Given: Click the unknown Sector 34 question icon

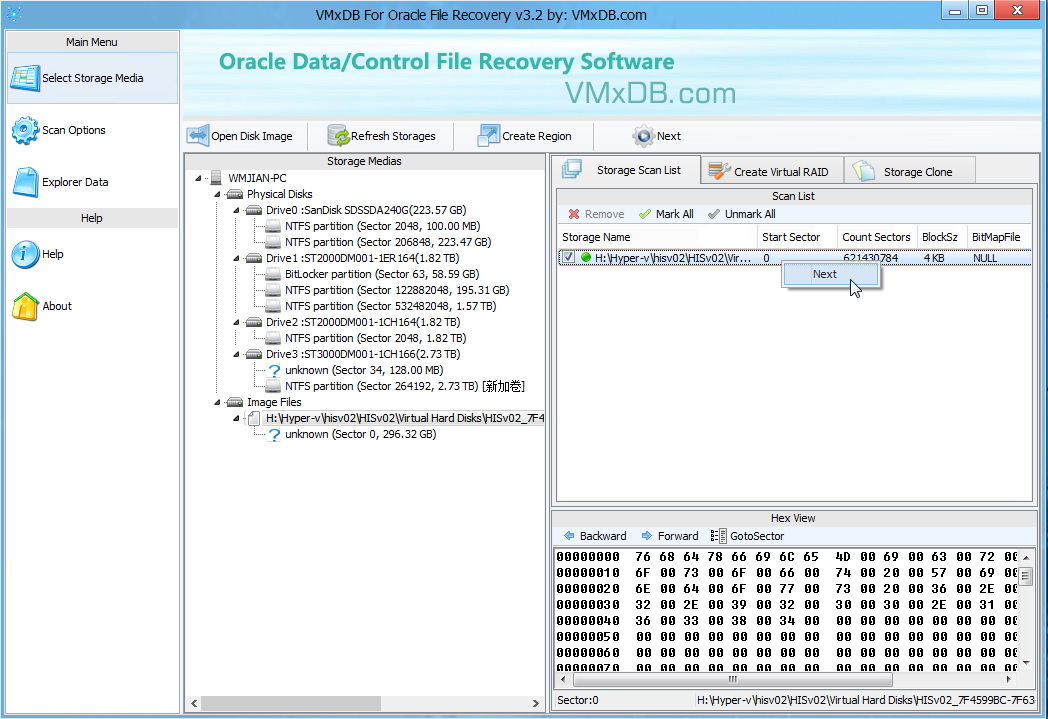Looking at the screenshot, I should click(273, 370).
